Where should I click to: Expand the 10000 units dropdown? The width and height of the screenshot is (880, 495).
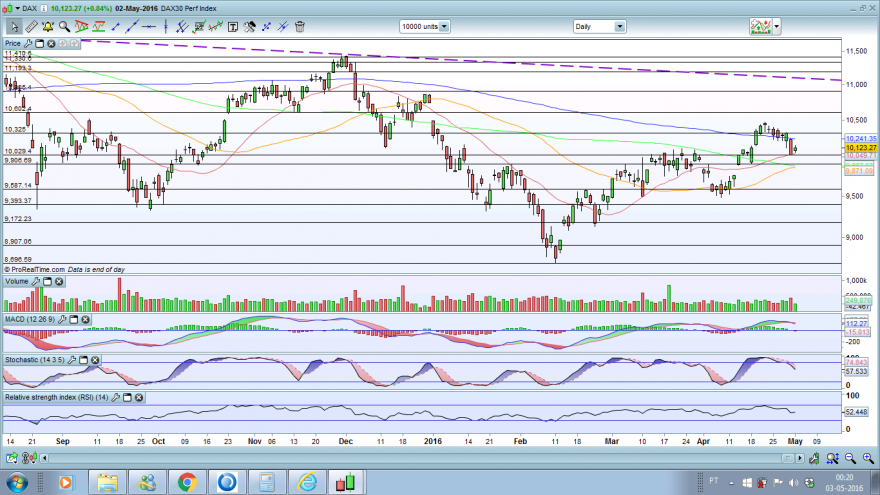pyautogui.click(x=442, y=27)
